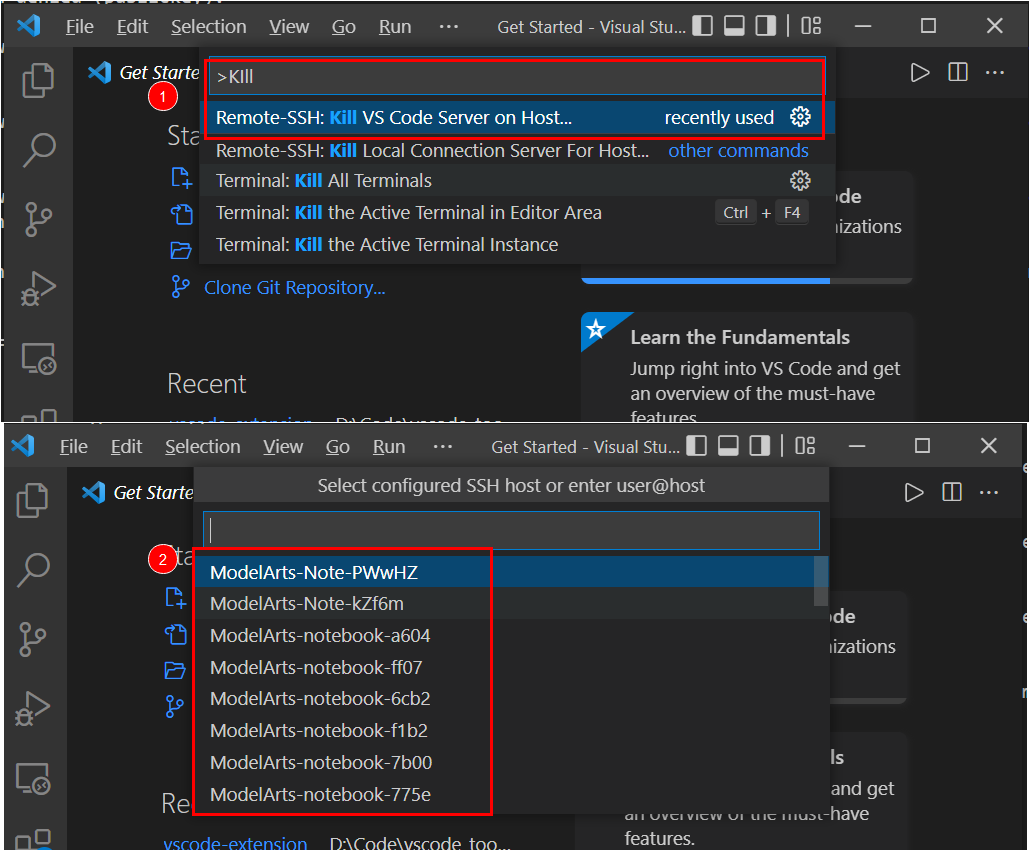Toggle Primary Side Bar in top title bar
The width and height of the screenshot is (1029, 850).
click(702, 26)
